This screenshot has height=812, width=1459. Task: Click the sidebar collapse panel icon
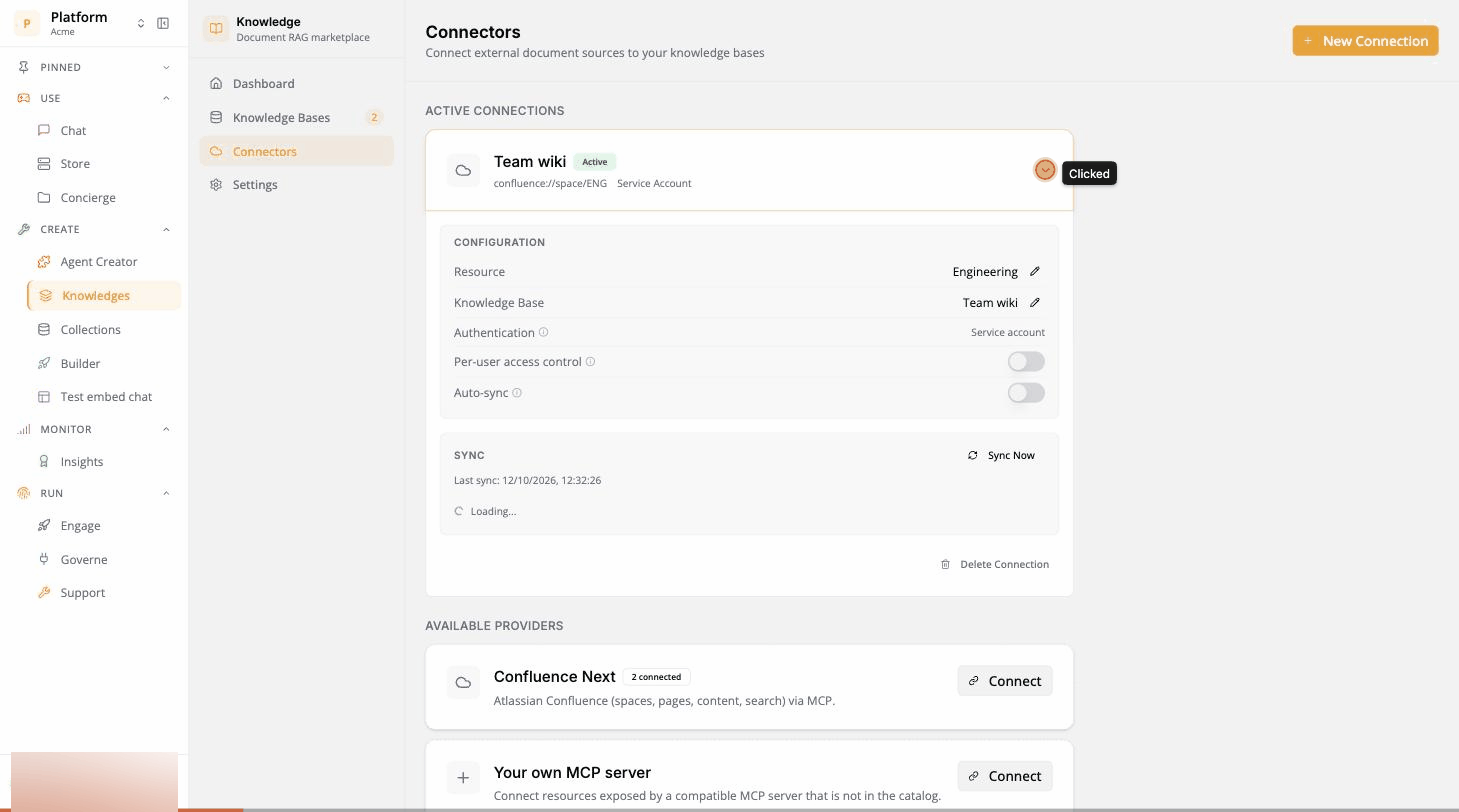point(163,23)
